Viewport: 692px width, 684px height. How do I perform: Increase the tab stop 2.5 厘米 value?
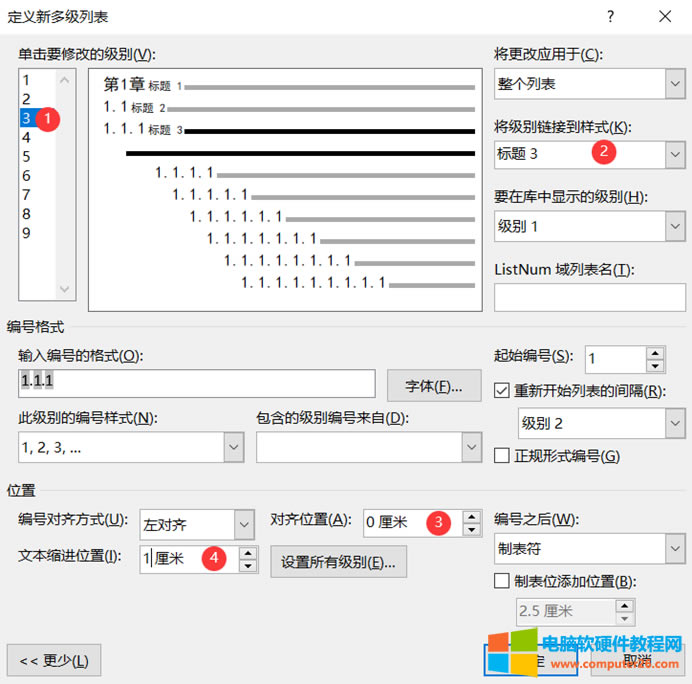coord(624,606)
